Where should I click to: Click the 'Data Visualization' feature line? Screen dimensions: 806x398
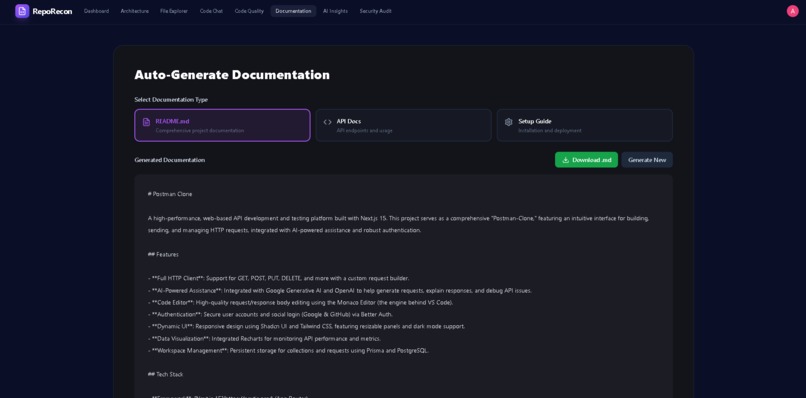pos(264,339)
